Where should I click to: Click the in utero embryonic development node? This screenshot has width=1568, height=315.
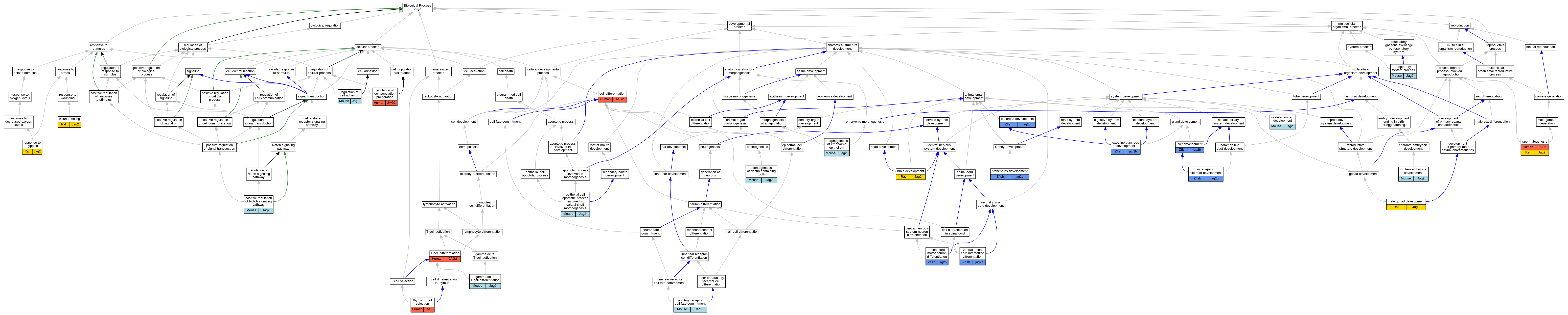click(x=1413, y=173)
